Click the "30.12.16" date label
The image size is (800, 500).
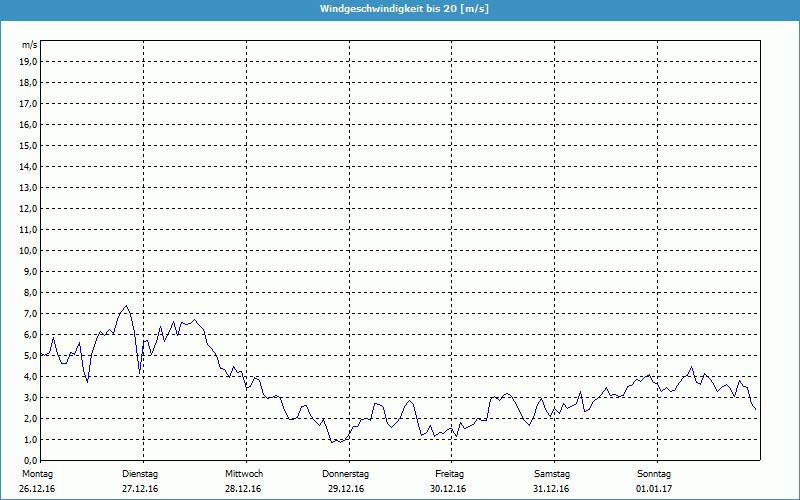pyautogui.click(x=449, y=489)
